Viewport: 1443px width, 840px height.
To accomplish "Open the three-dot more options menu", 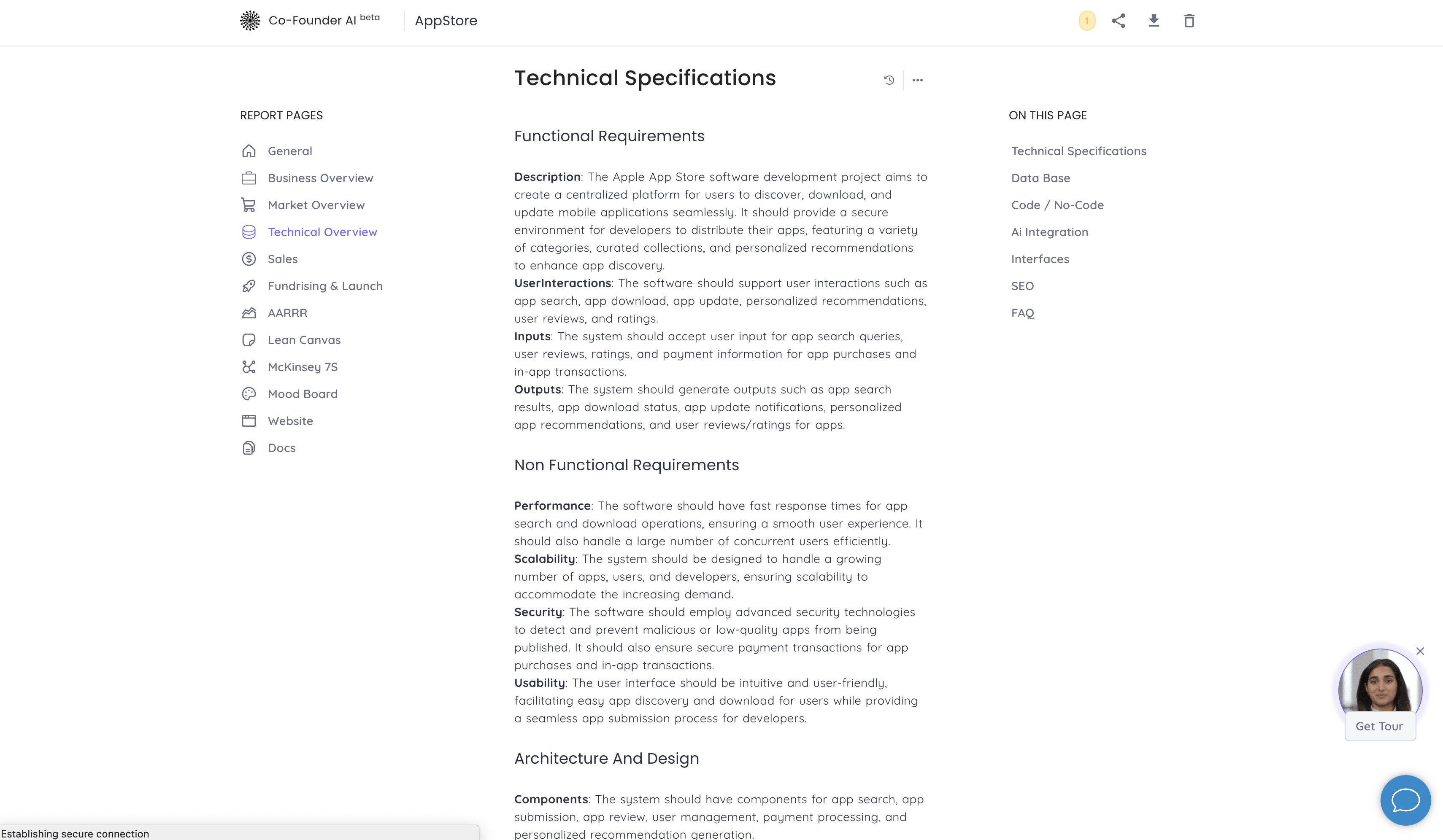I will (x=917, y=80).
